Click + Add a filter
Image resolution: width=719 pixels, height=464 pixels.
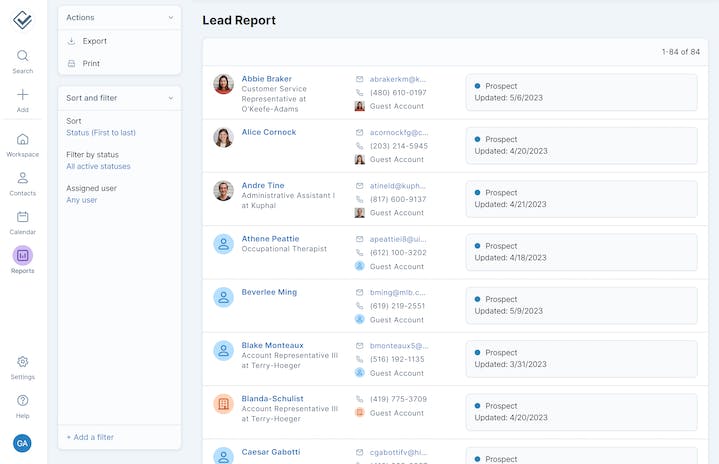[90, 437]
